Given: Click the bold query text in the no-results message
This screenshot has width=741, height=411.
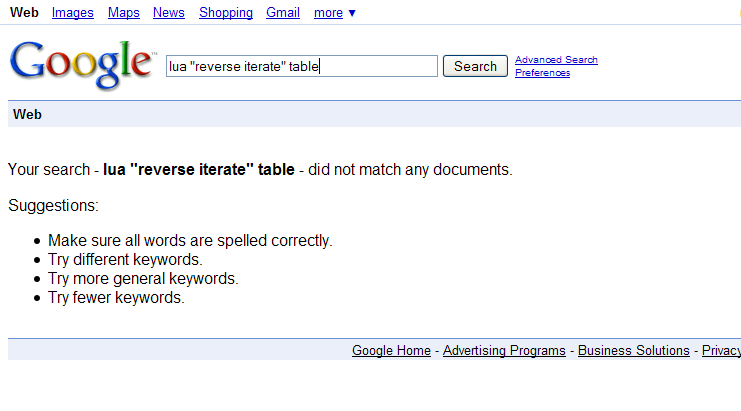Looking at the screenshot, I should click(199, 170).
